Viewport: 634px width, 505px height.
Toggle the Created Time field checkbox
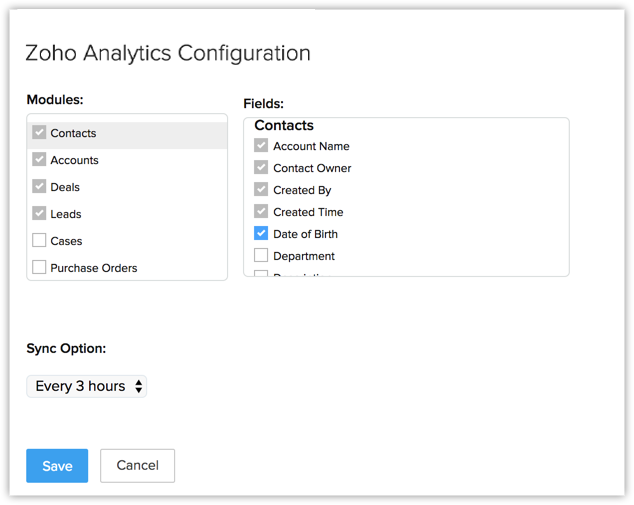261,211
